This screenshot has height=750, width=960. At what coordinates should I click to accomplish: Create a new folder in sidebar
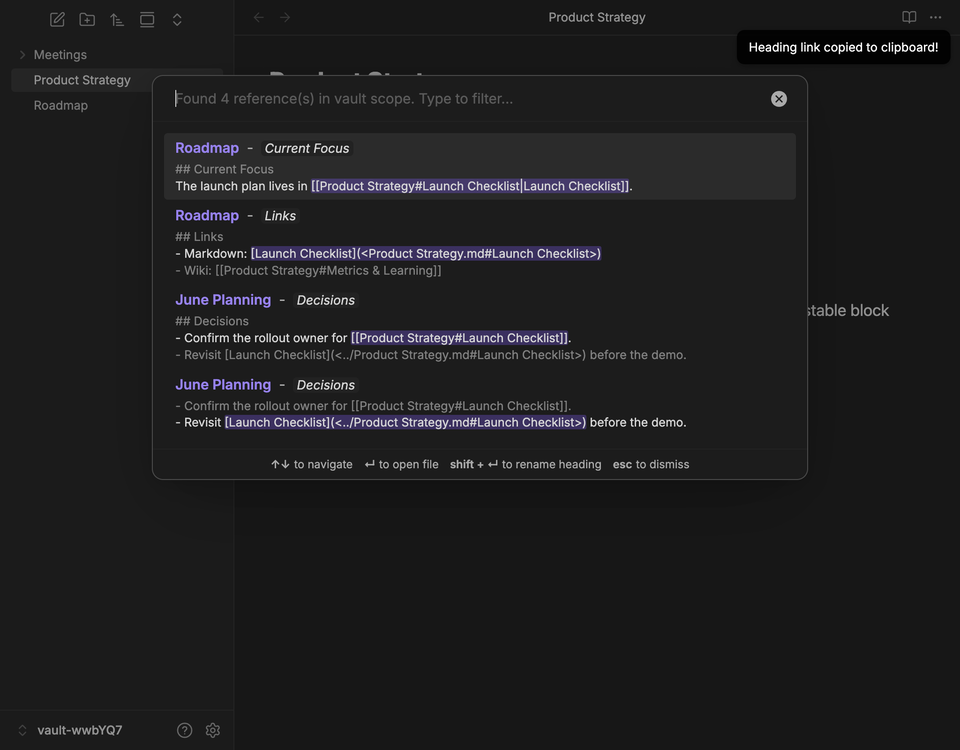87,20
